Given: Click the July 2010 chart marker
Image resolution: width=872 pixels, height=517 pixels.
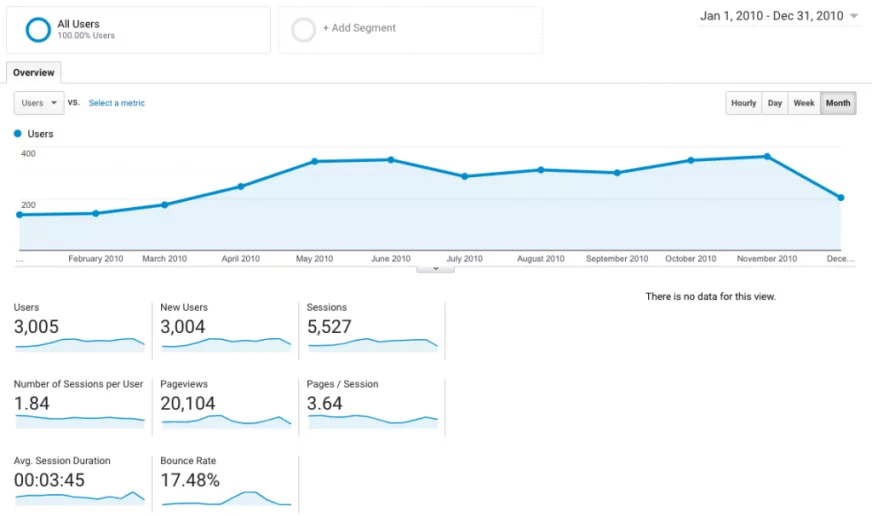Looking at the screenshot, I should pyautogui.click(x=465, y=176).
